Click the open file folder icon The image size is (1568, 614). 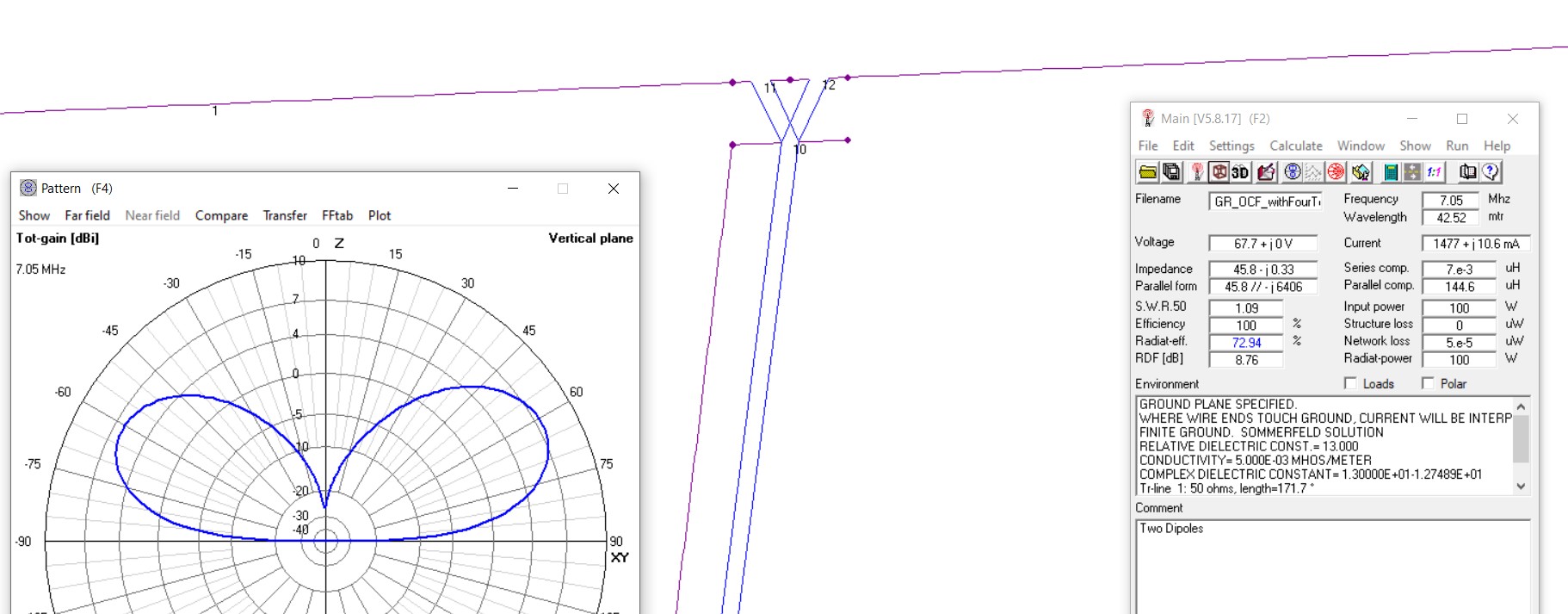pyautogui.click(x=1148, y=172)
